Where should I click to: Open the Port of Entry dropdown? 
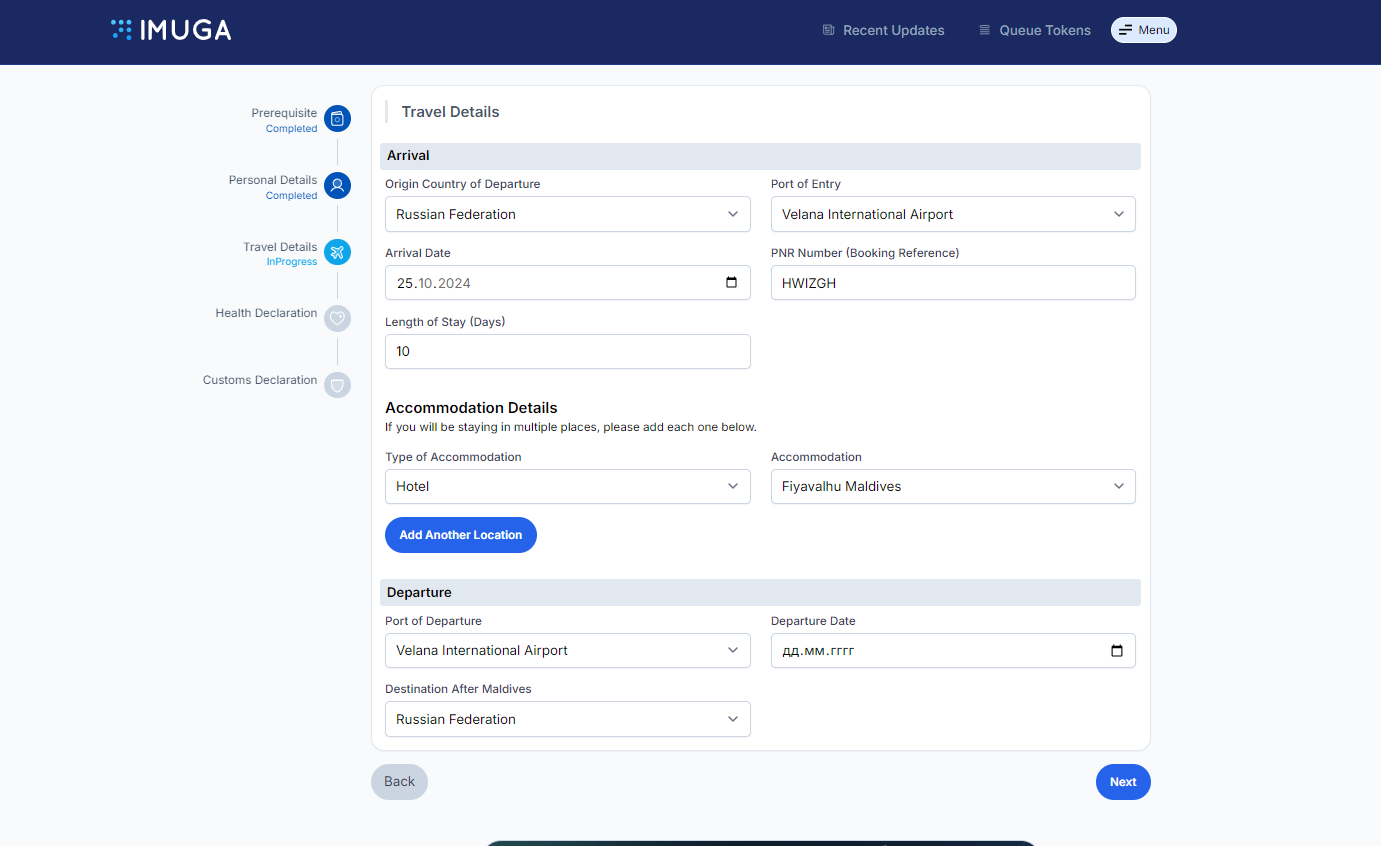pos(952,214)
